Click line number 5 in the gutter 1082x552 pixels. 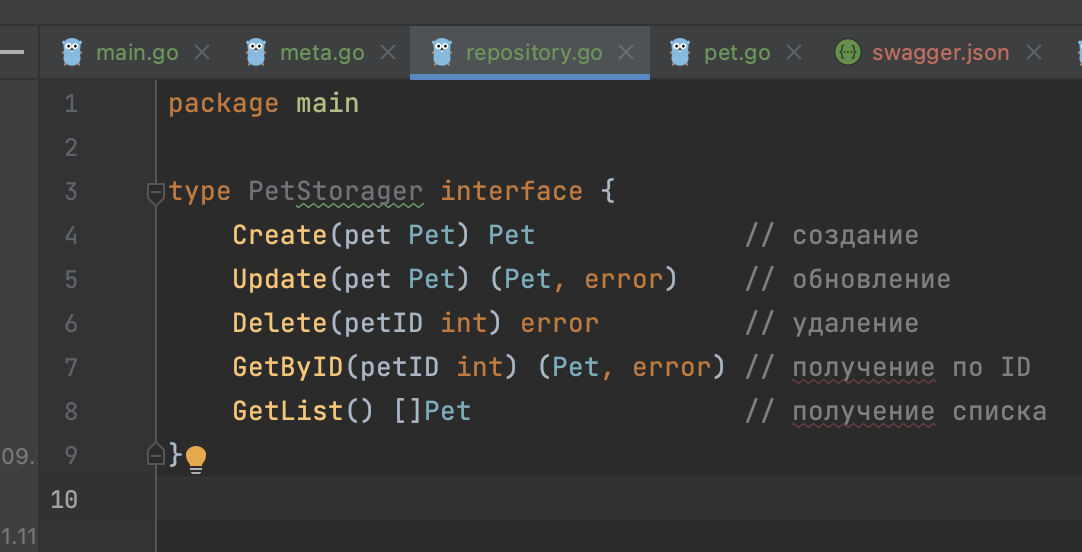pyautogui.click(x=70, y=279)
